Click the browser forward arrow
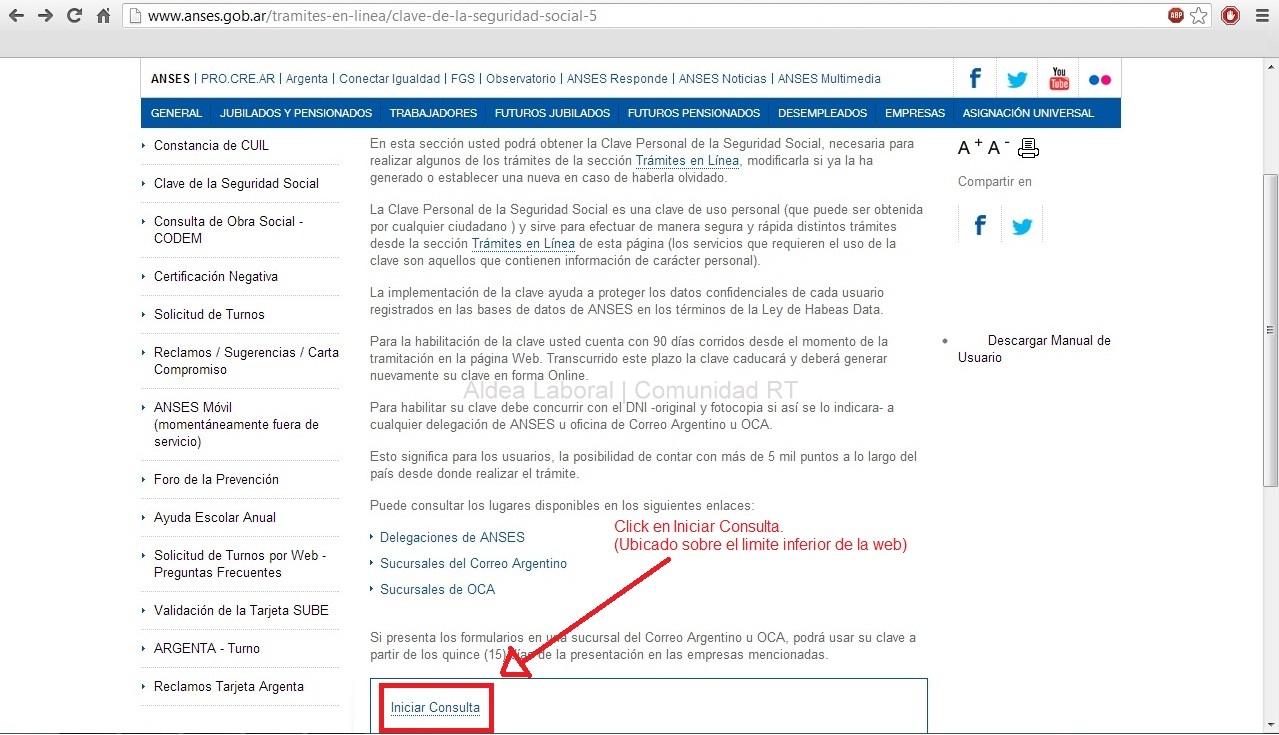The height and width of the screenshot is (735, 1279). click(x=45, y=16)
